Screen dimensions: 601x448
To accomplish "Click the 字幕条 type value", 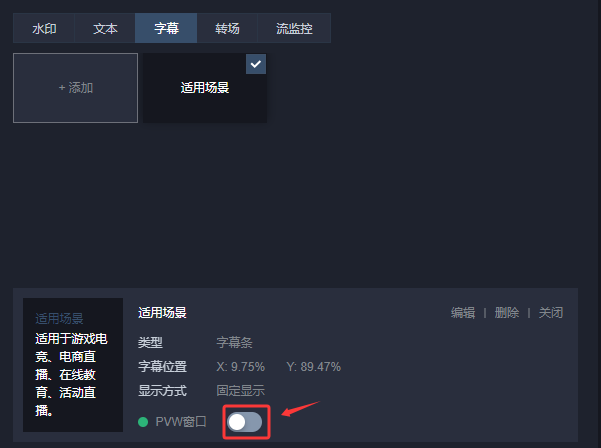I will (x=234, y=342).
